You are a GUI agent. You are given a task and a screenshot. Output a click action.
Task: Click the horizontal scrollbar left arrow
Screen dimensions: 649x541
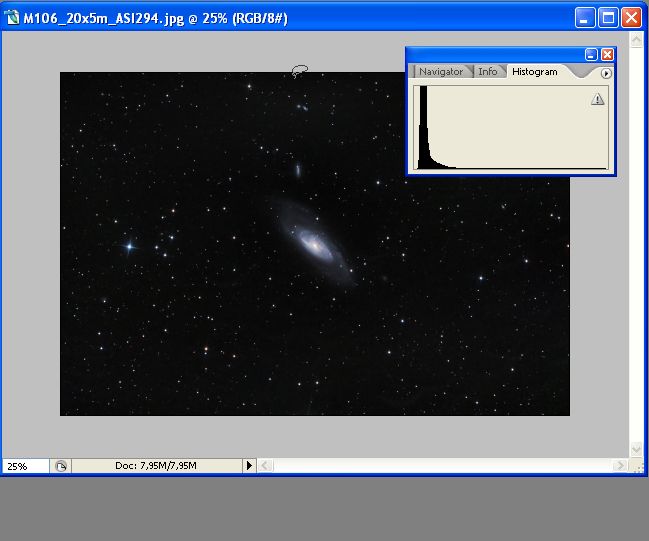click(265, 466)
